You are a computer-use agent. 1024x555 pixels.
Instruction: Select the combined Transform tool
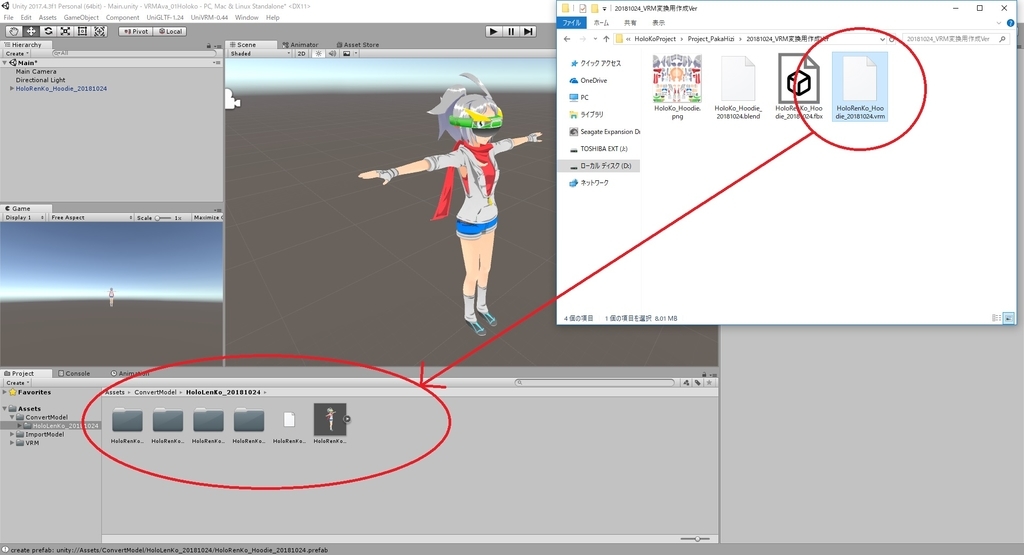pyautogui.click(x=99, y=31)
